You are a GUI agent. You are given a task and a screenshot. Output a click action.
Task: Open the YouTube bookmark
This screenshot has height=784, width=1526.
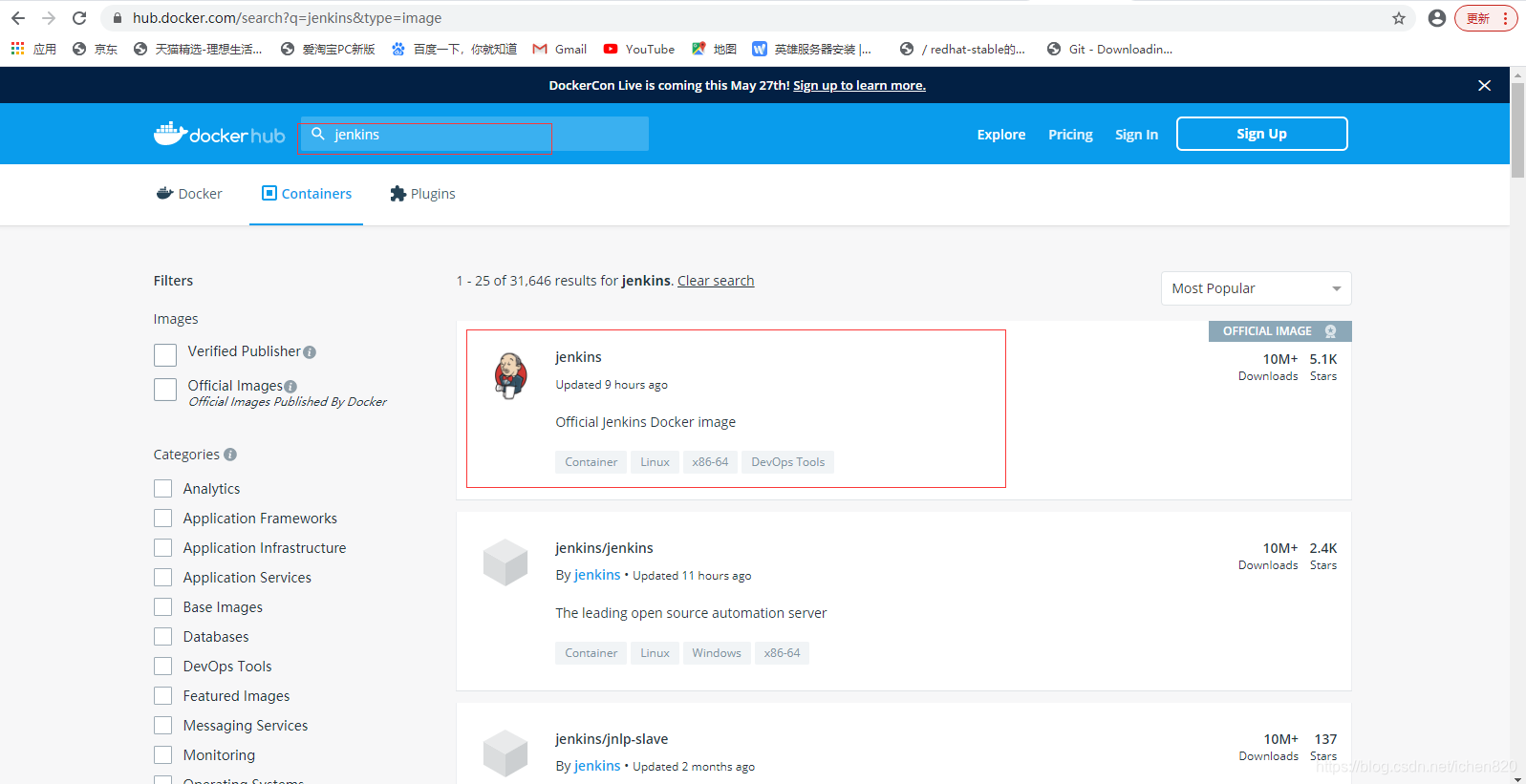(x=639, y=49)
